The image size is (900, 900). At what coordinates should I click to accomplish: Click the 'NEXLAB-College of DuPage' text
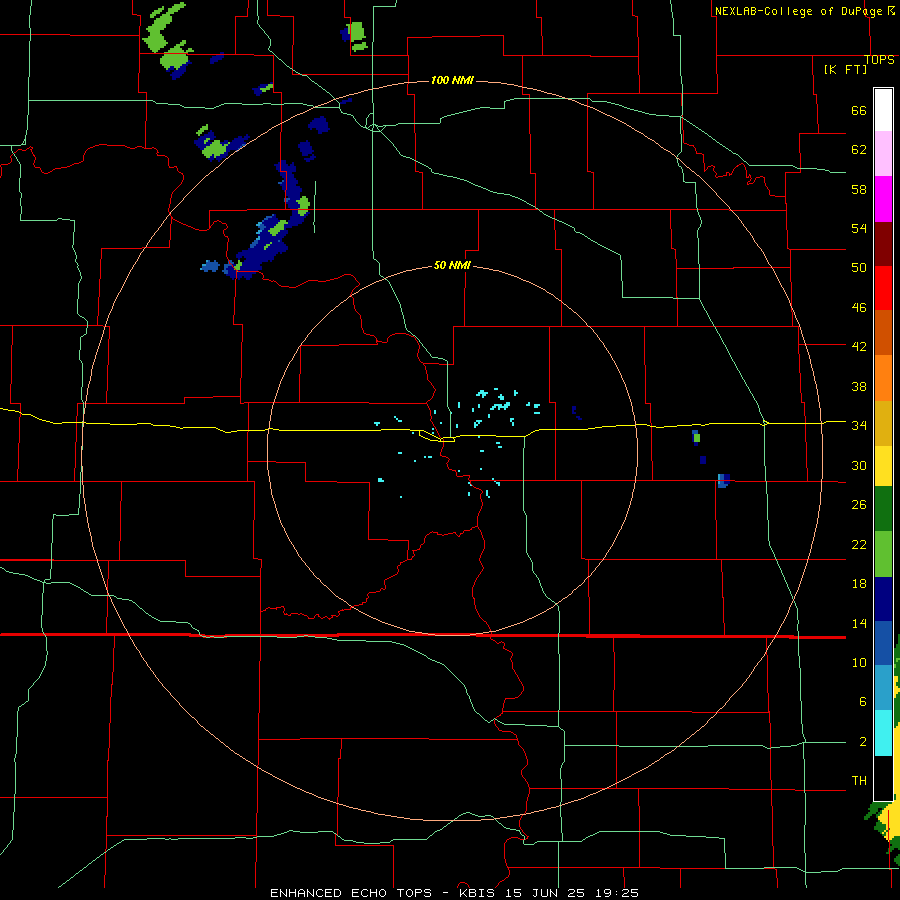point(800,11)
